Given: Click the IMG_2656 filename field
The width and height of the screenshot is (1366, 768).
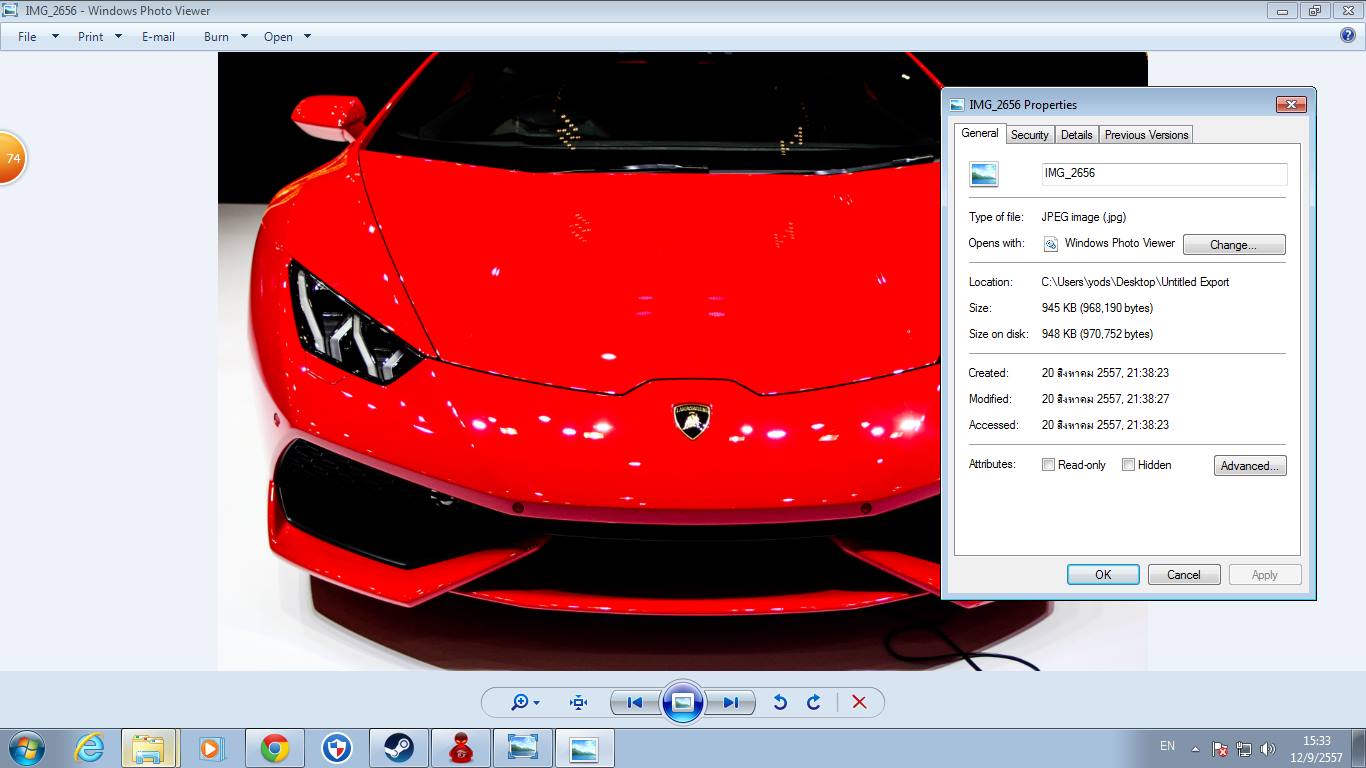Looking at the screenshot, I should 1163,174.
